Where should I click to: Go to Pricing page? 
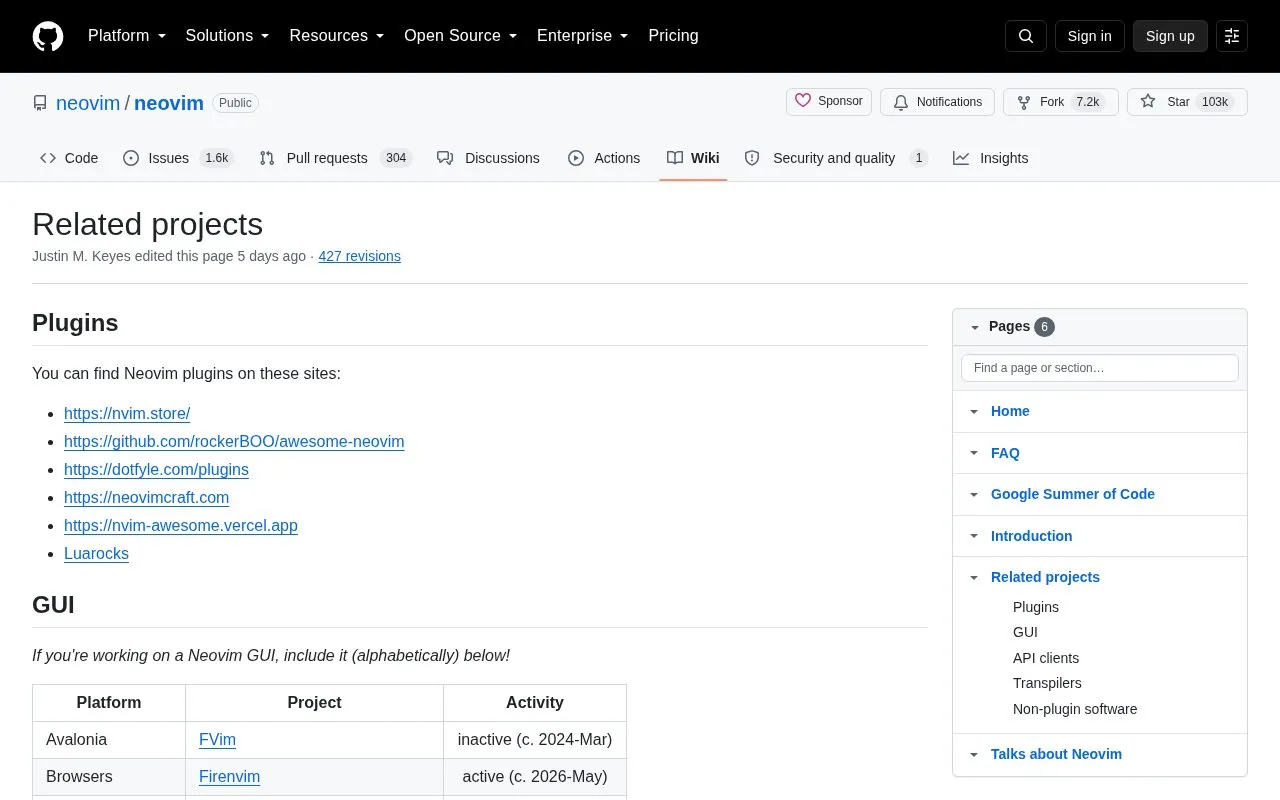673,36
